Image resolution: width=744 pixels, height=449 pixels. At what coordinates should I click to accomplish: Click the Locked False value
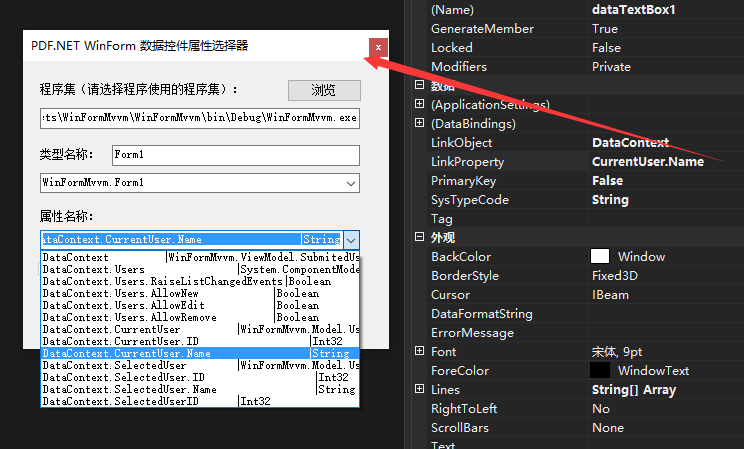[606, 48]
